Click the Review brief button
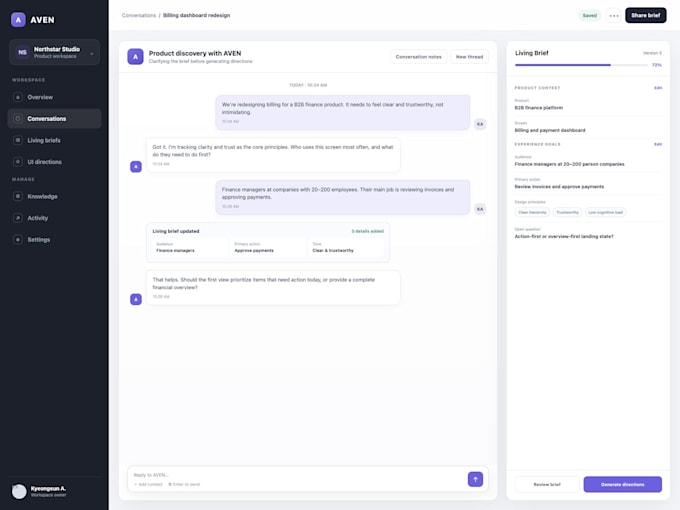 click(x=546, y=484)
